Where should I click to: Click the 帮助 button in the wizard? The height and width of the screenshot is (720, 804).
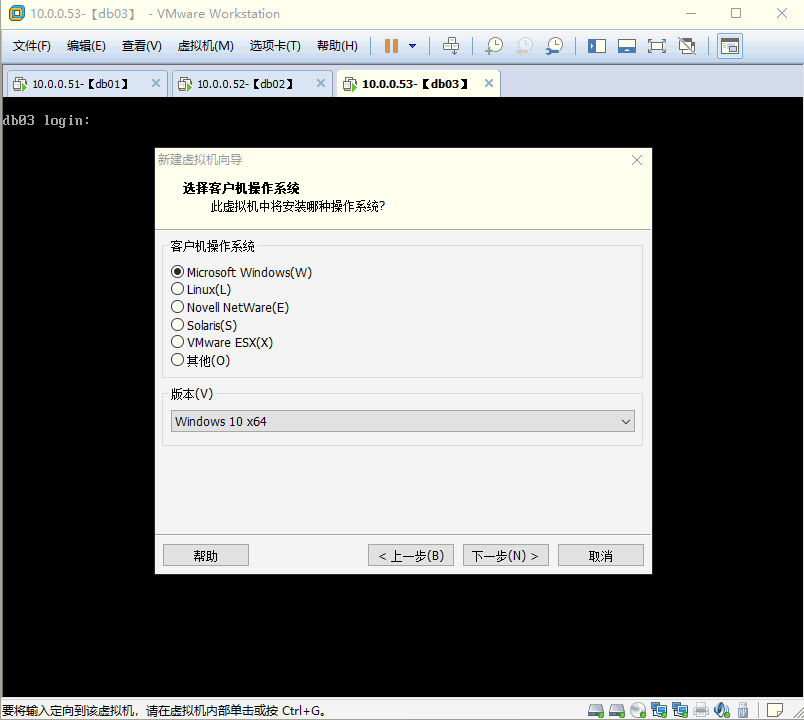click(x=206, y=555)
